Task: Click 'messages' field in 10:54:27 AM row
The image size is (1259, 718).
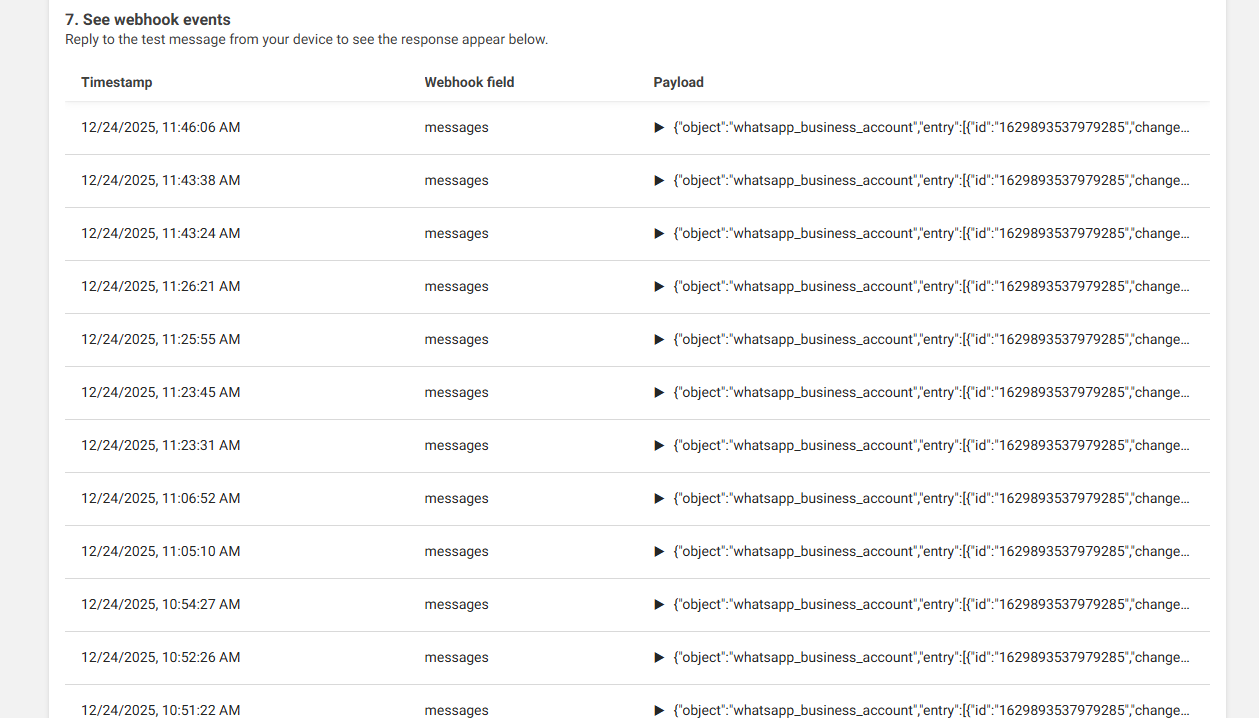Action: click(456, 605)
